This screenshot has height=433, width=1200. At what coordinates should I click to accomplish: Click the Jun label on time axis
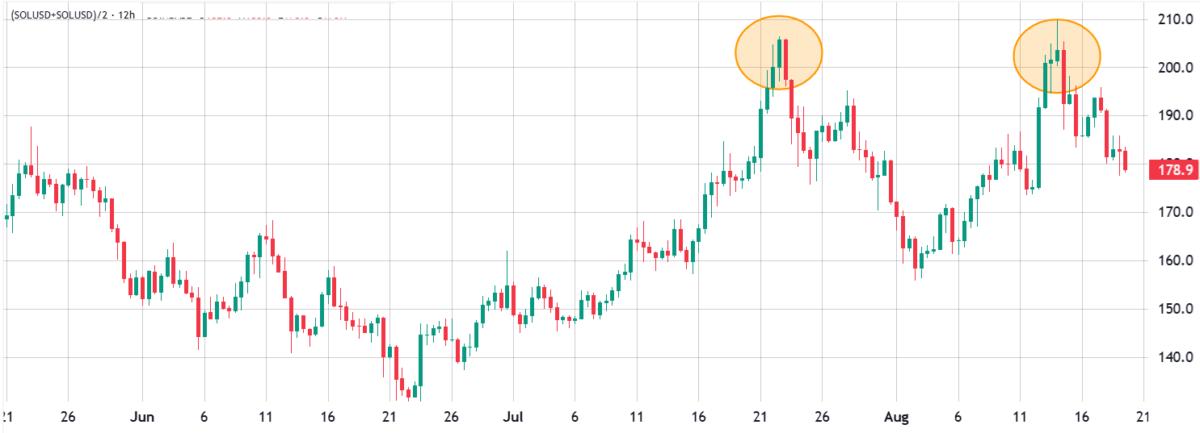143,416
